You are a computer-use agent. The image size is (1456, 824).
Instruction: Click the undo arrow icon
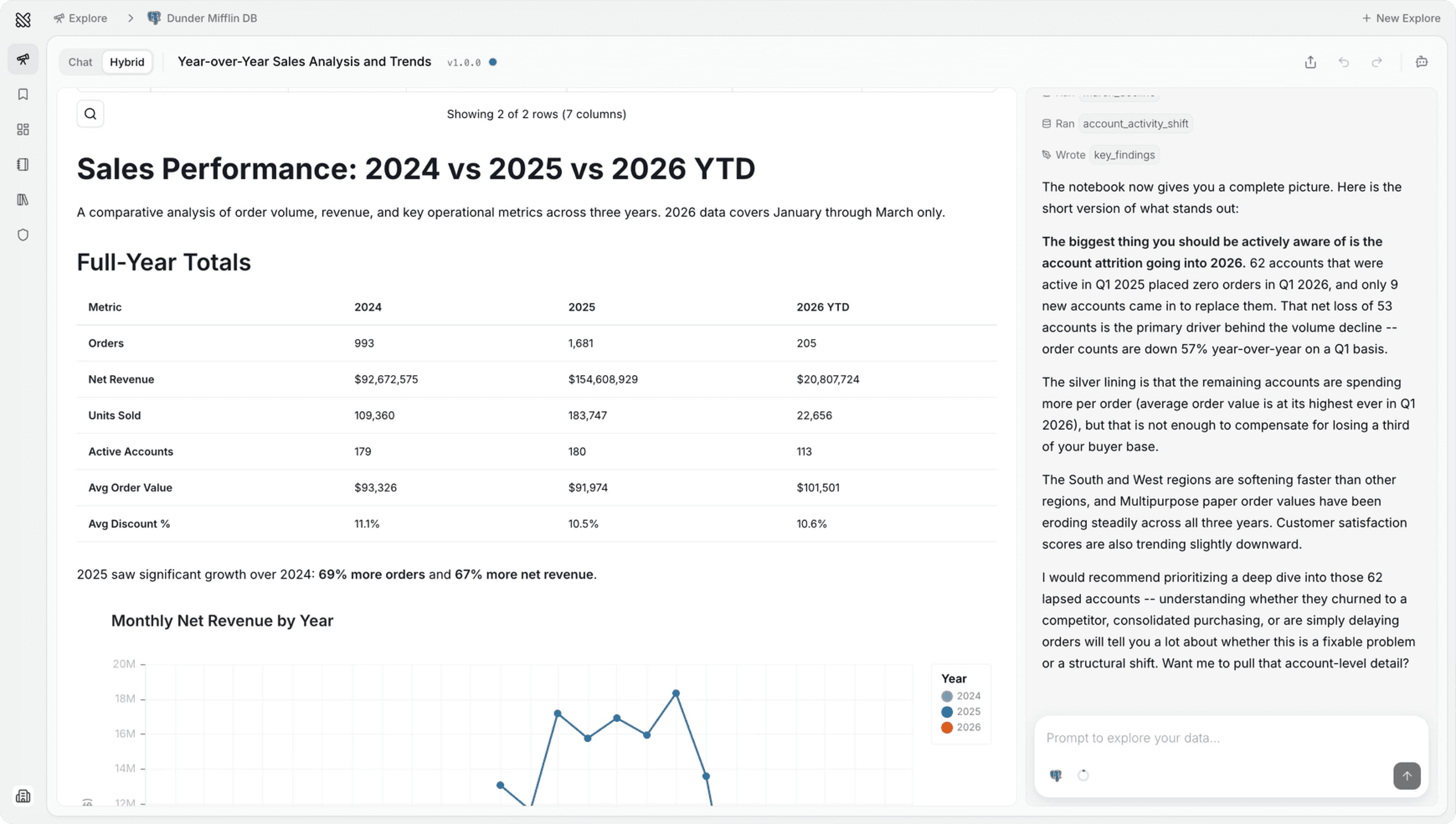(1344, 62)
